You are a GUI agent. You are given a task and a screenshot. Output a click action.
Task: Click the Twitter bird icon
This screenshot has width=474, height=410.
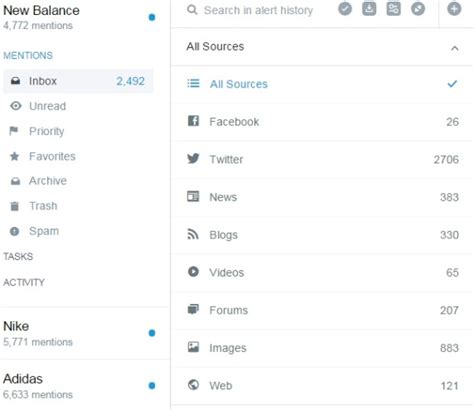pyautogui.click(x=193, y=158)
